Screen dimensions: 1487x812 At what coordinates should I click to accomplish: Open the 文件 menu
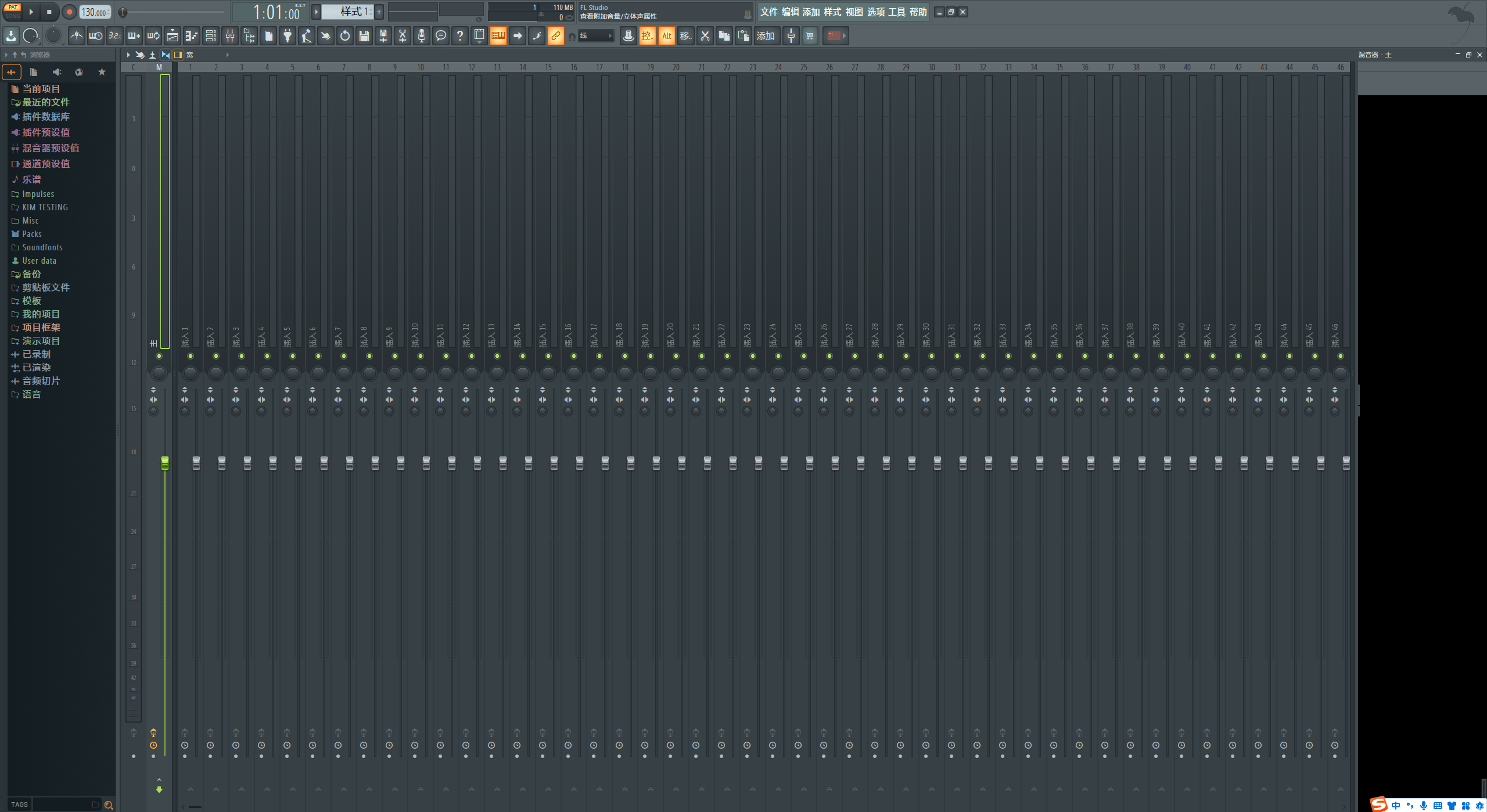click(x=768, y=12)
